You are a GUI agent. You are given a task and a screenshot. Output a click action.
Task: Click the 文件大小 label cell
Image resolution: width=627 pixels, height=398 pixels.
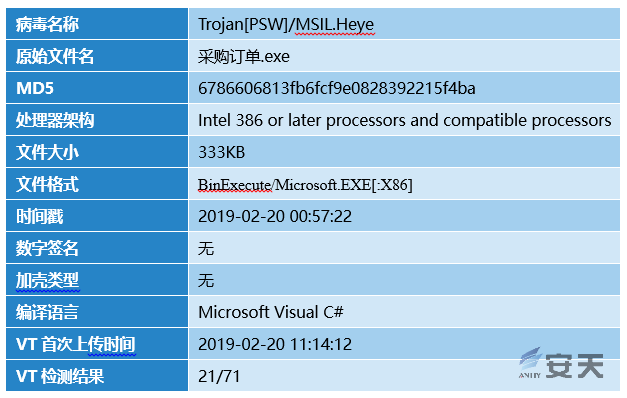(x=97, y=152)
